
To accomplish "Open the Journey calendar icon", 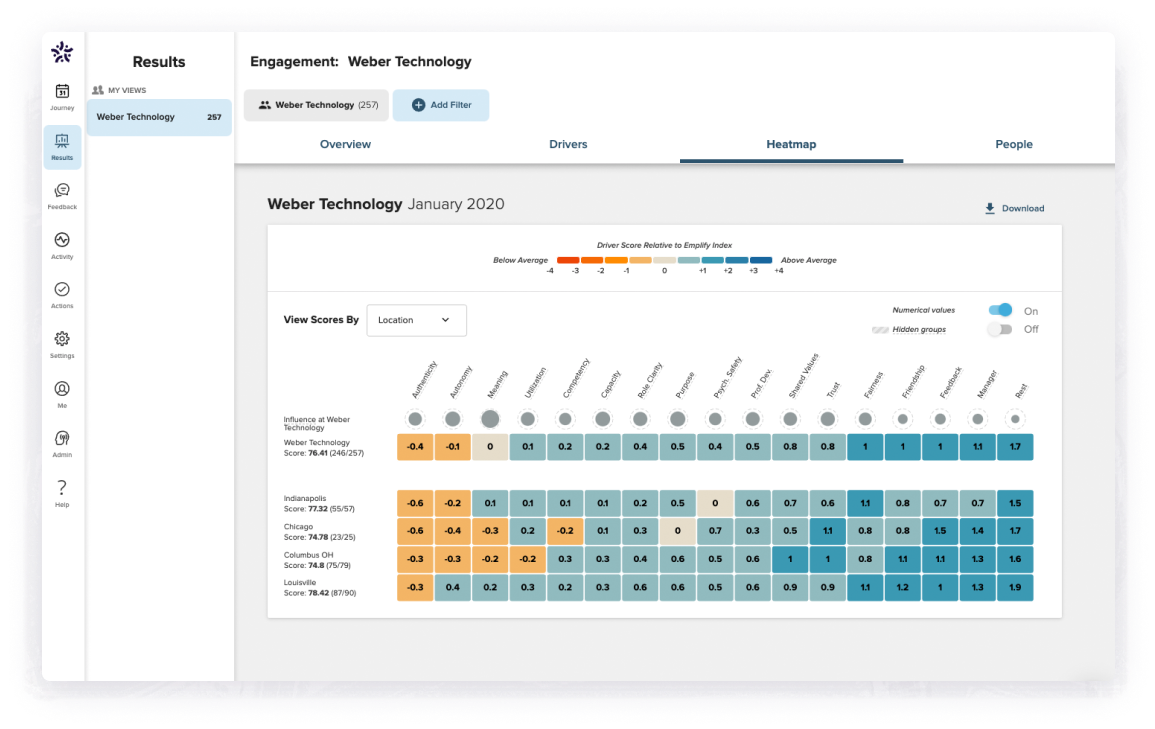I will point(62,91).
